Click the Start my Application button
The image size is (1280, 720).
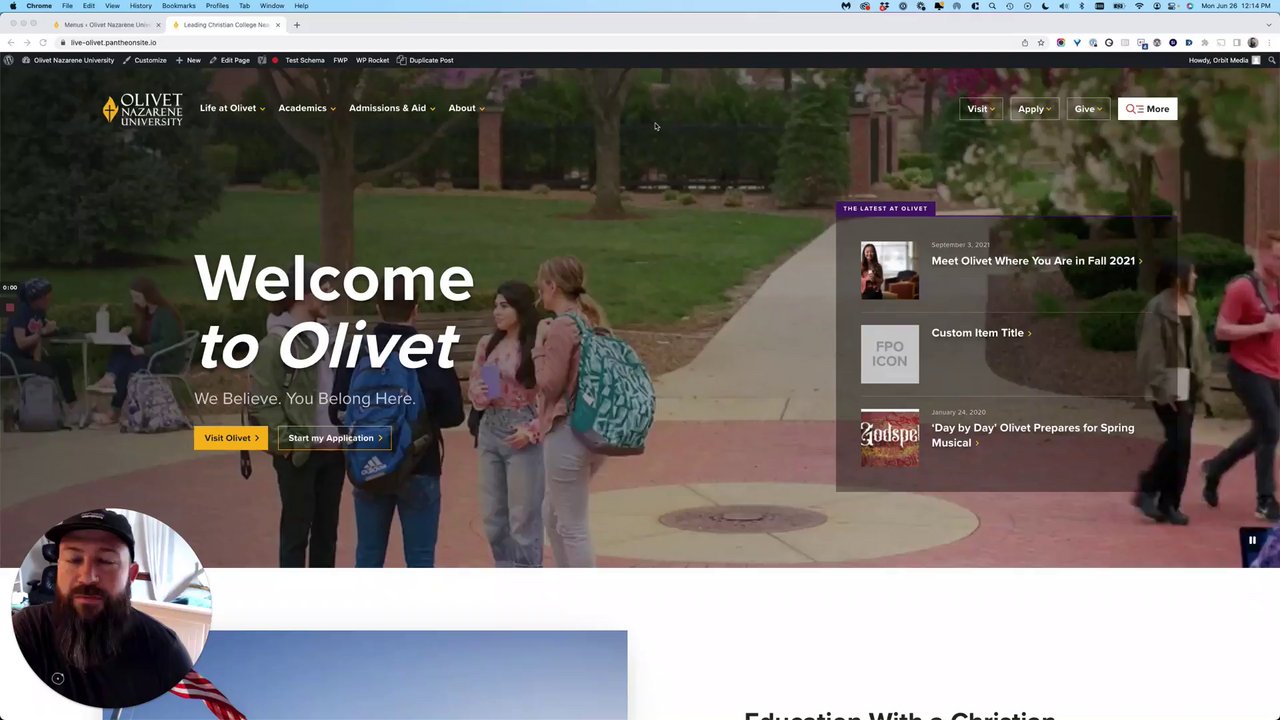[335, 438]
